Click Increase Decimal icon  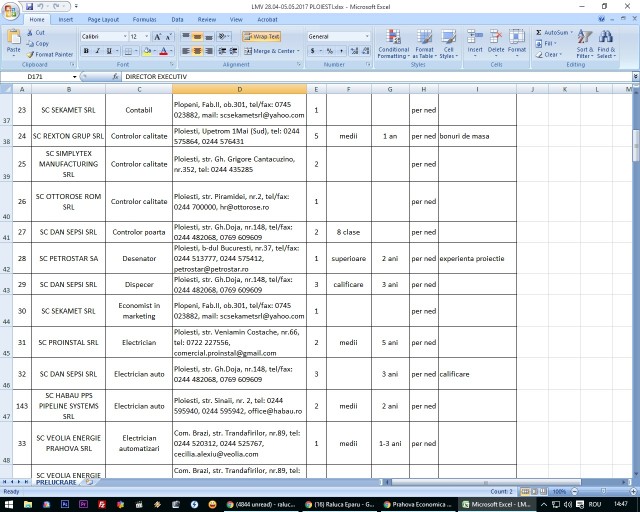(x=354, y=51)
